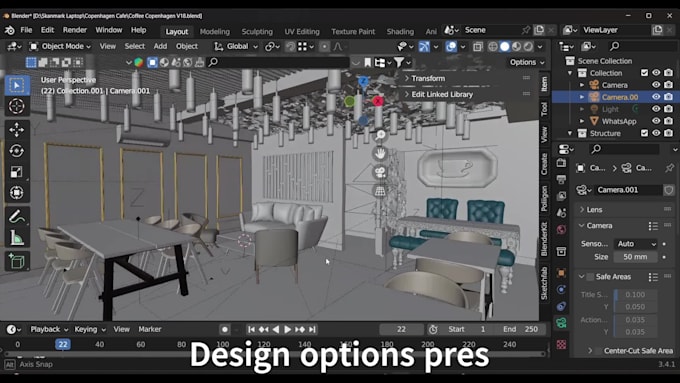Switch perspective/orthographic with the grid gizmo
The width and height of the screenshot is (680, 383).
(x=380, y=191)
